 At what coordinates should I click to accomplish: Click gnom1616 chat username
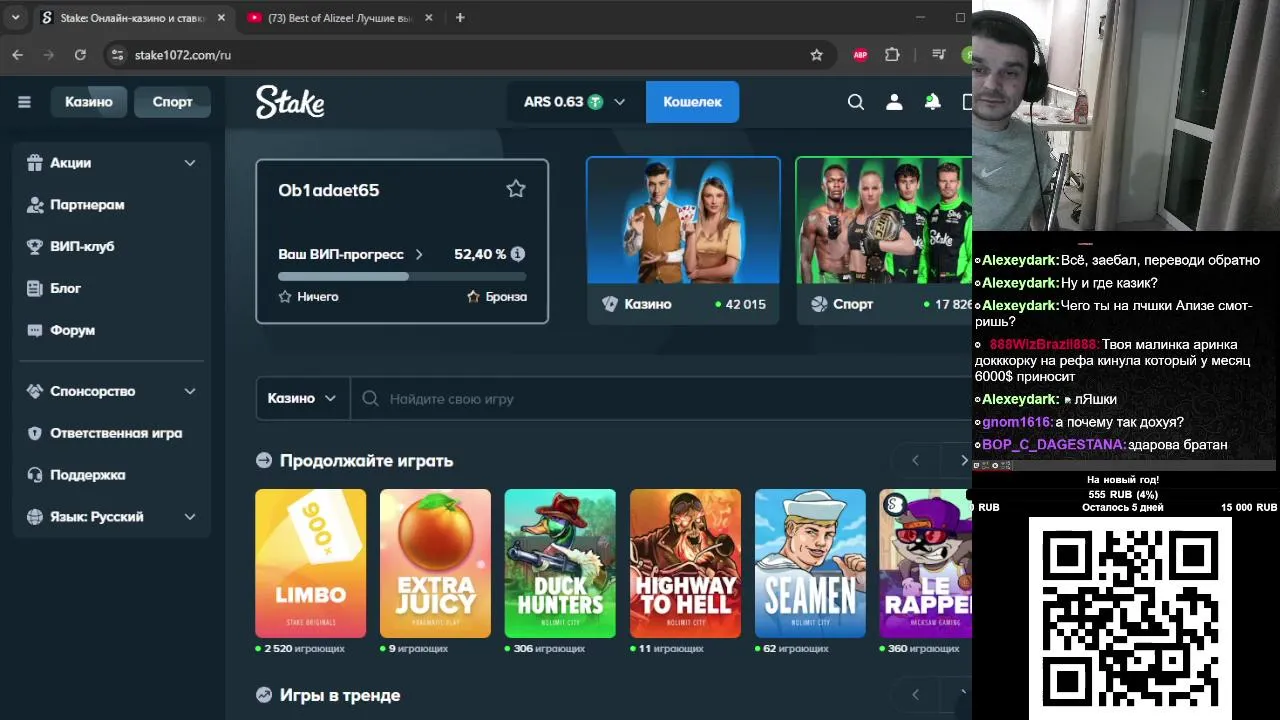pos(1017,422)
